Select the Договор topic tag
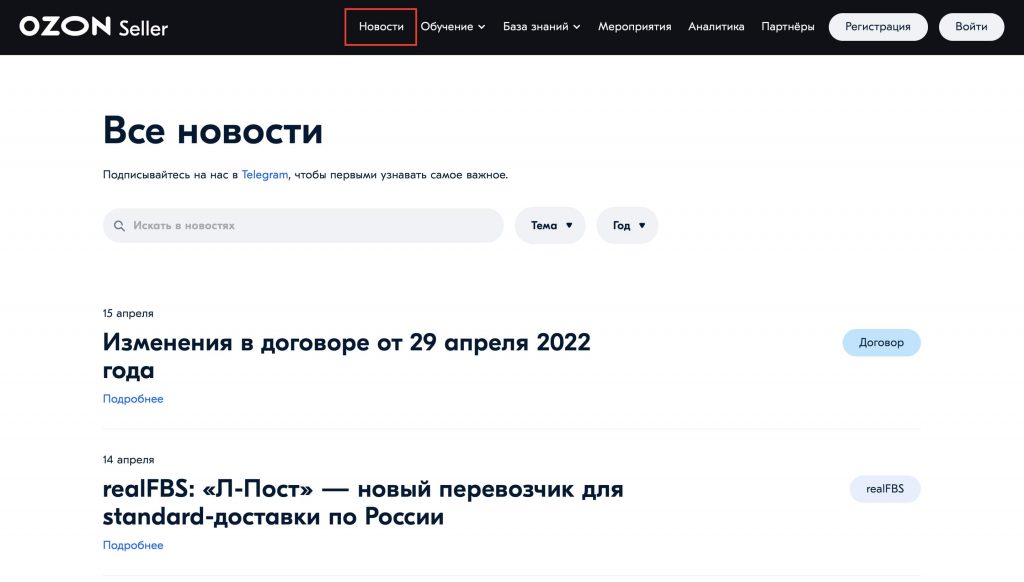This screenshot has width=1024, height=582. 881,342
